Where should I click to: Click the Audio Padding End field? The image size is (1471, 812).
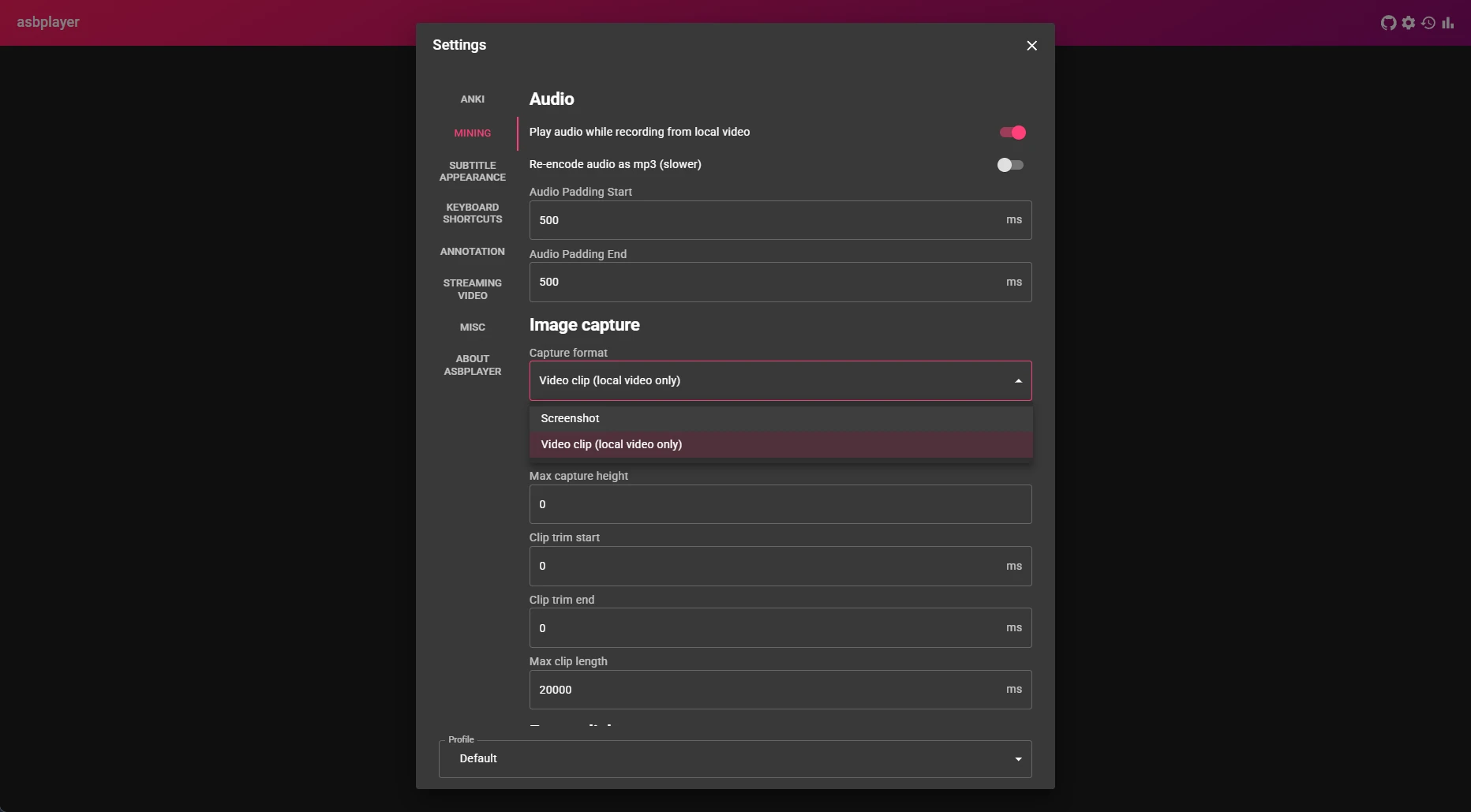point(780,283)
